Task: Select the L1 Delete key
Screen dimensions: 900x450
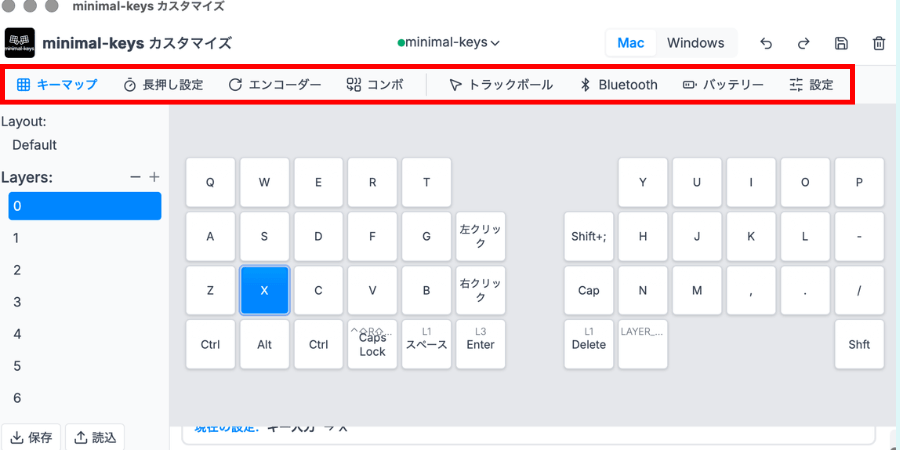Action: 589,344
